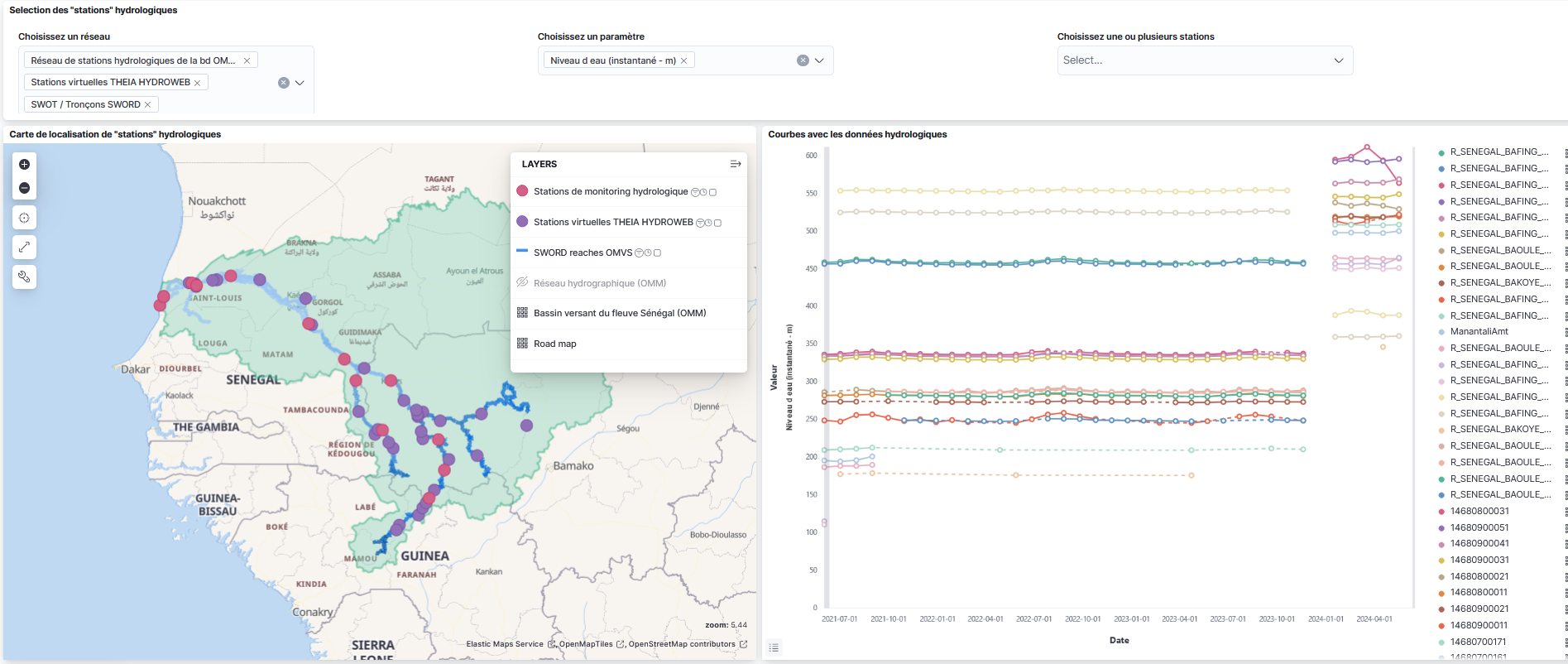Open Bassin versant du fleuve Sénégal layer

pos(619,313)
